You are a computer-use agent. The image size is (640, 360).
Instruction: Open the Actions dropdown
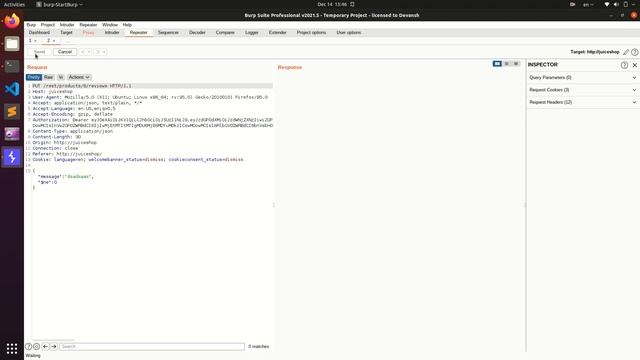click(79, 77)
